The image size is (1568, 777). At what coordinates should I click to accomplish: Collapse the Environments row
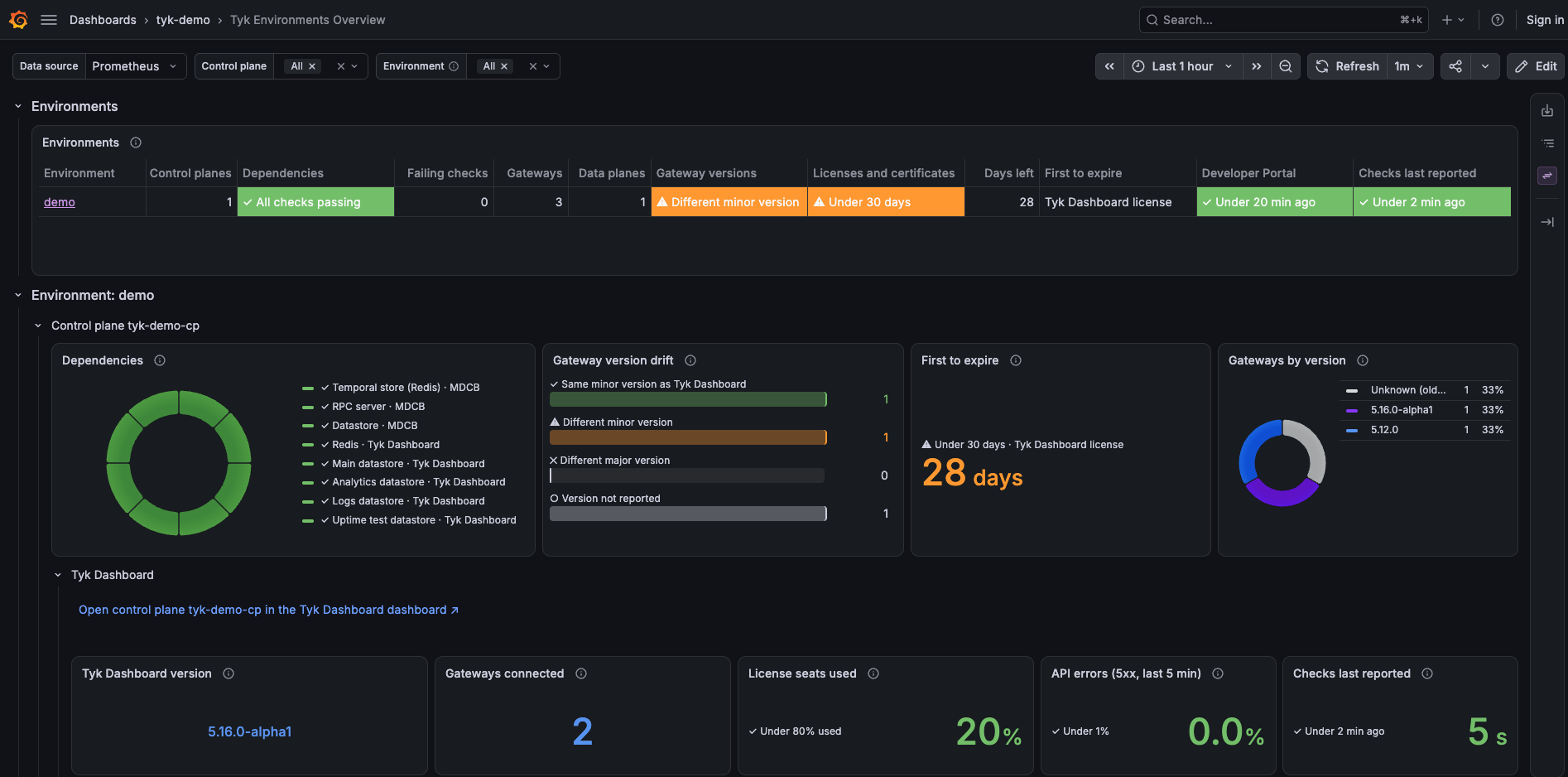(18, 106)
